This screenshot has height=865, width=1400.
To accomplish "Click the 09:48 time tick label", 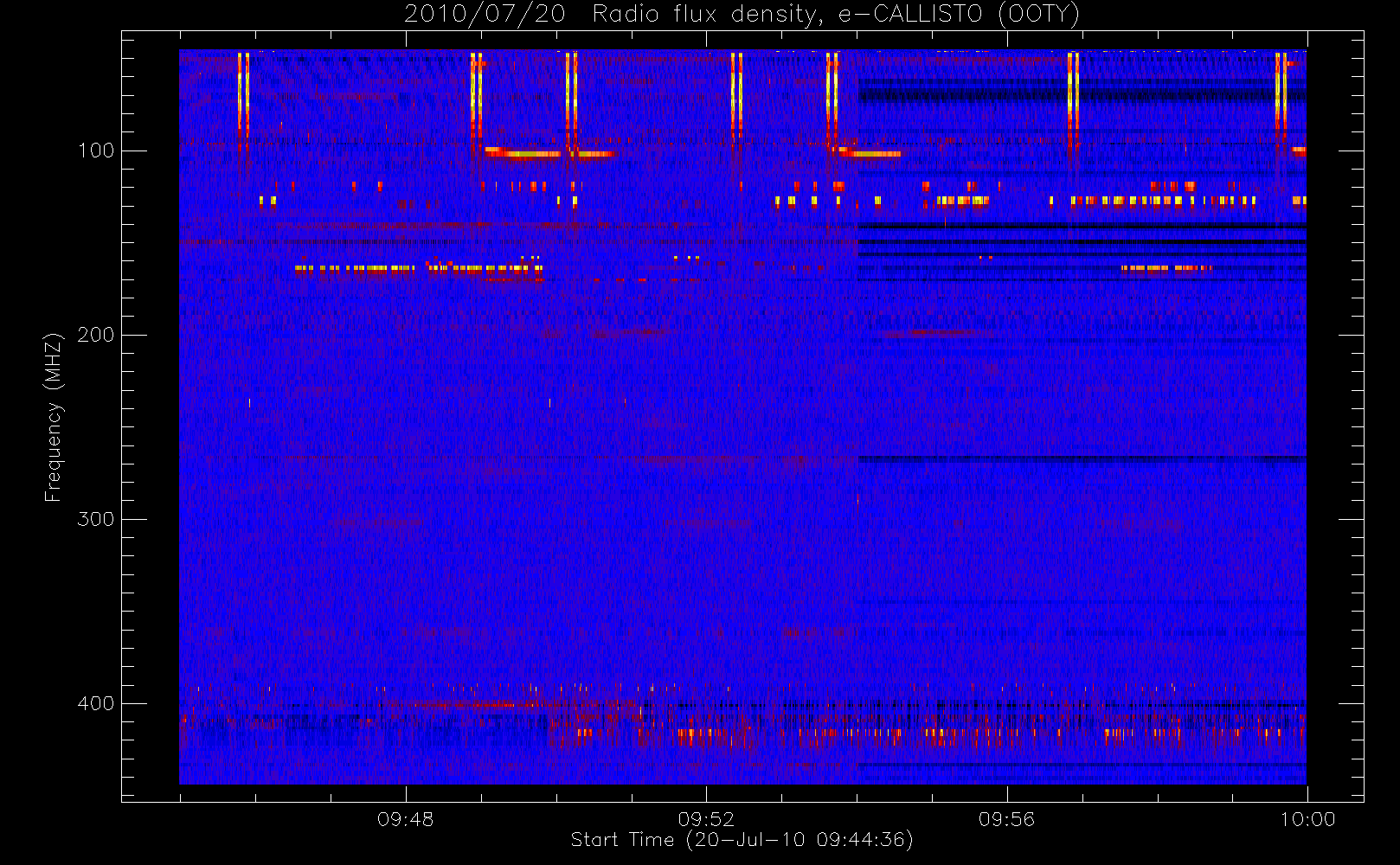I will 405,819.
